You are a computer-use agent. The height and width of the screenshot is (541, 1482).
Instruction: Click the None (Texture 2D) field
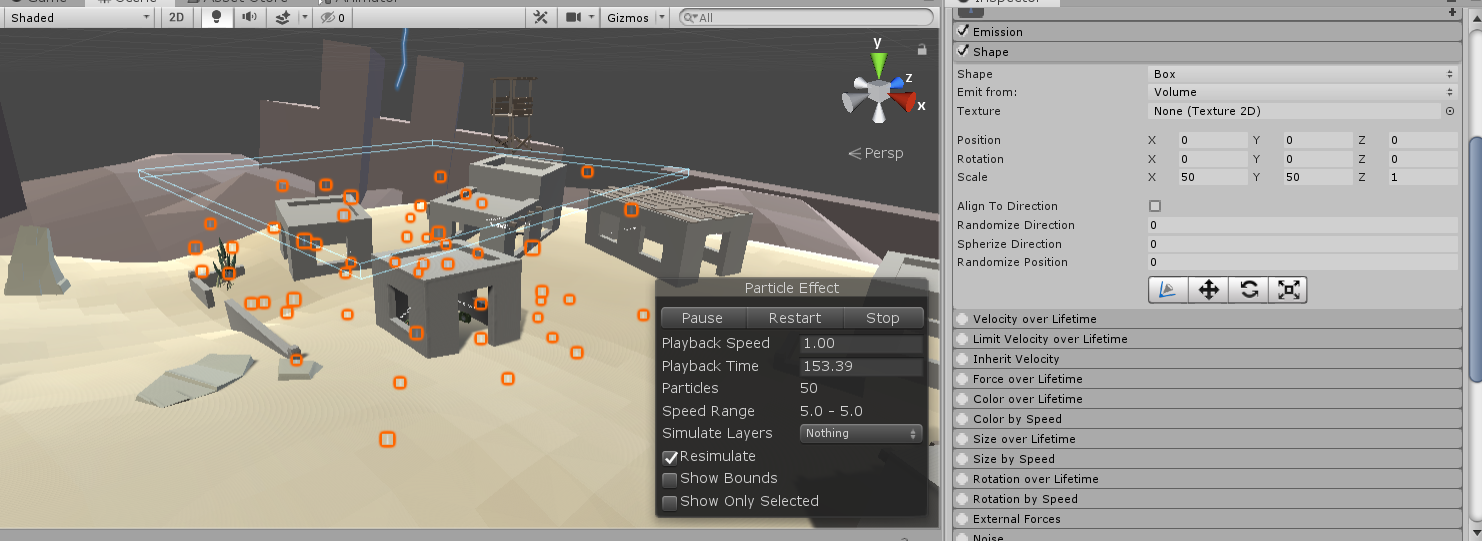click(x=1295, y=111)
